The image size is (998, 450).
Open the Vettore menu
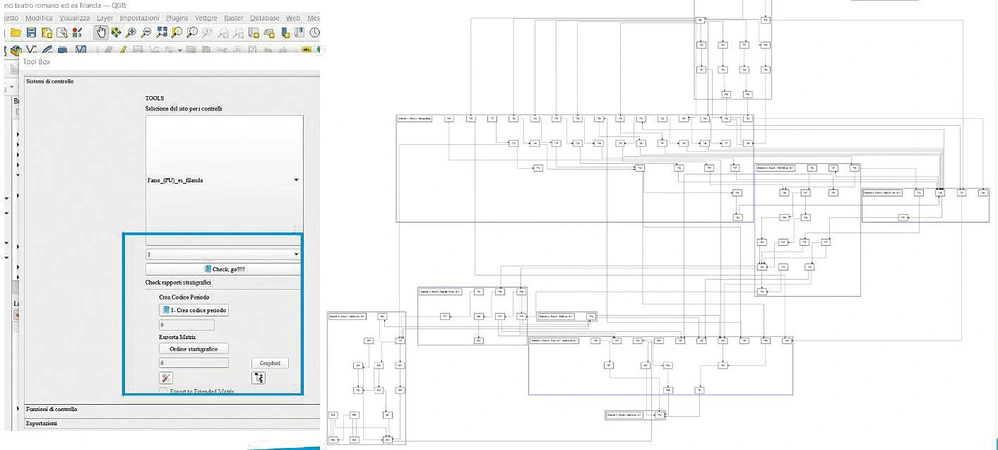204,18
